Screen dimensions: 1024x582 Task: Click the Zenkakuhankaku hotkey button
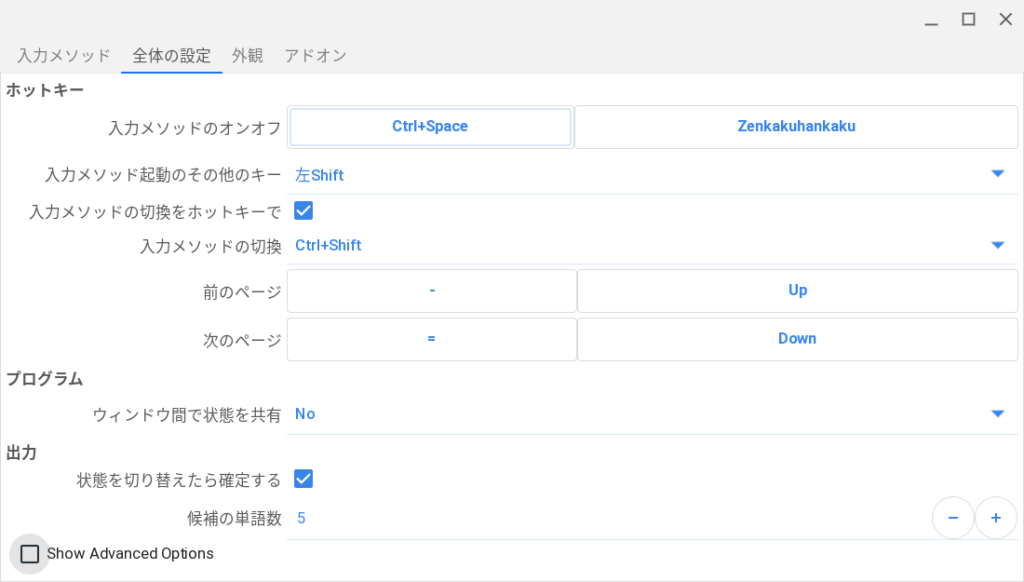796,127
